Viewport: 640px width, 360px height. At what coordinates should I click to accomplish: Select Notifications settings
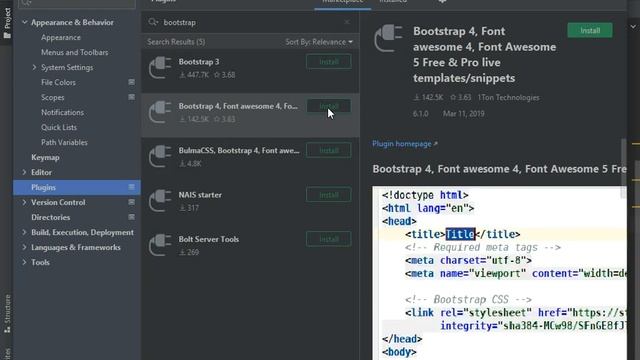[62, 112]
